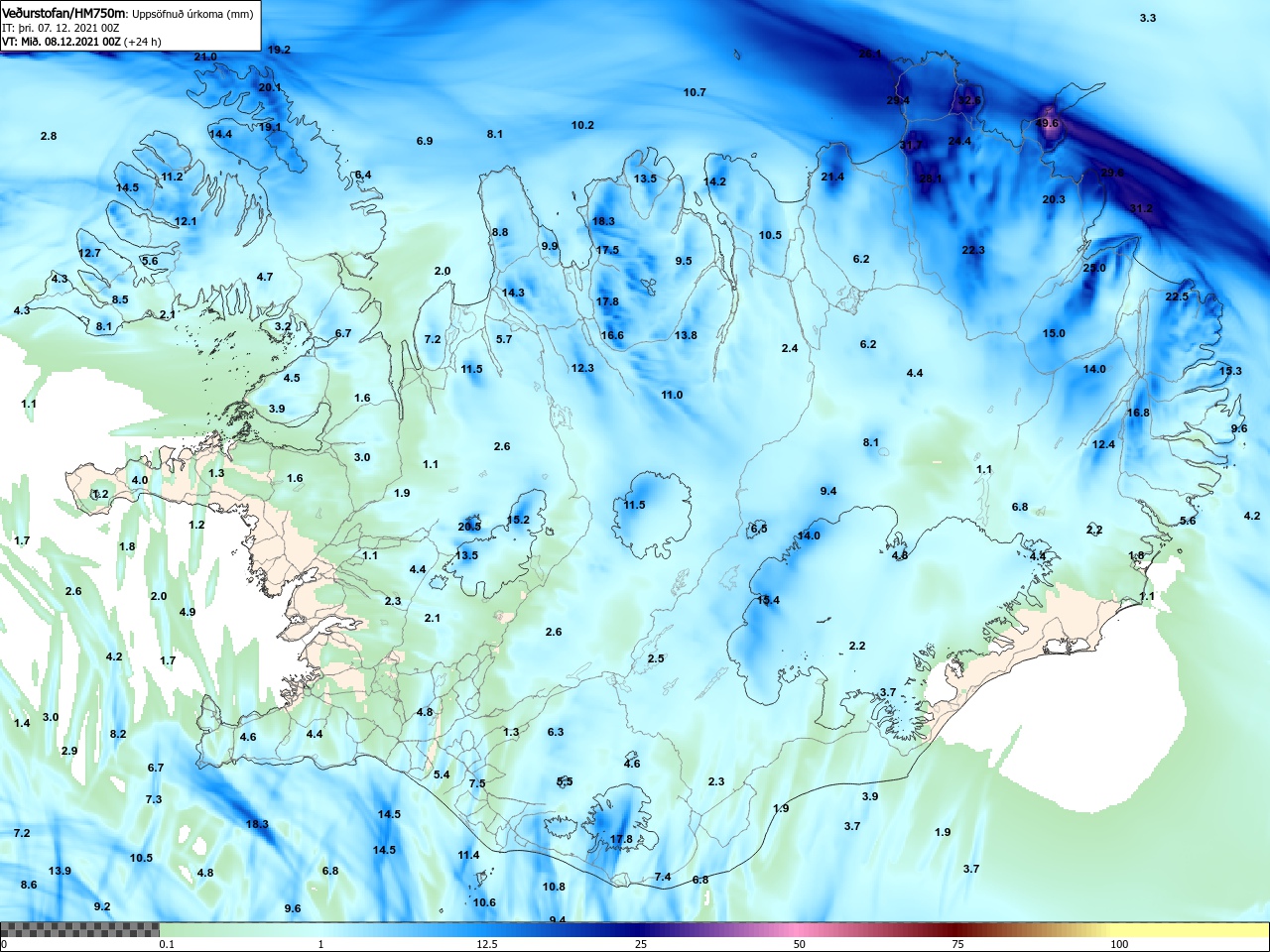Click the 50 label on the color scale
1270x952 pixels.
click(x=800, y=944)
